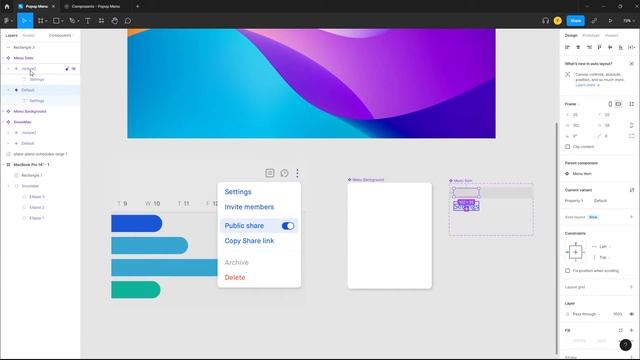Viewport: 640px width, 360px height.
Task: Click the icon between Share and Present
Action: tap(594, 21)
